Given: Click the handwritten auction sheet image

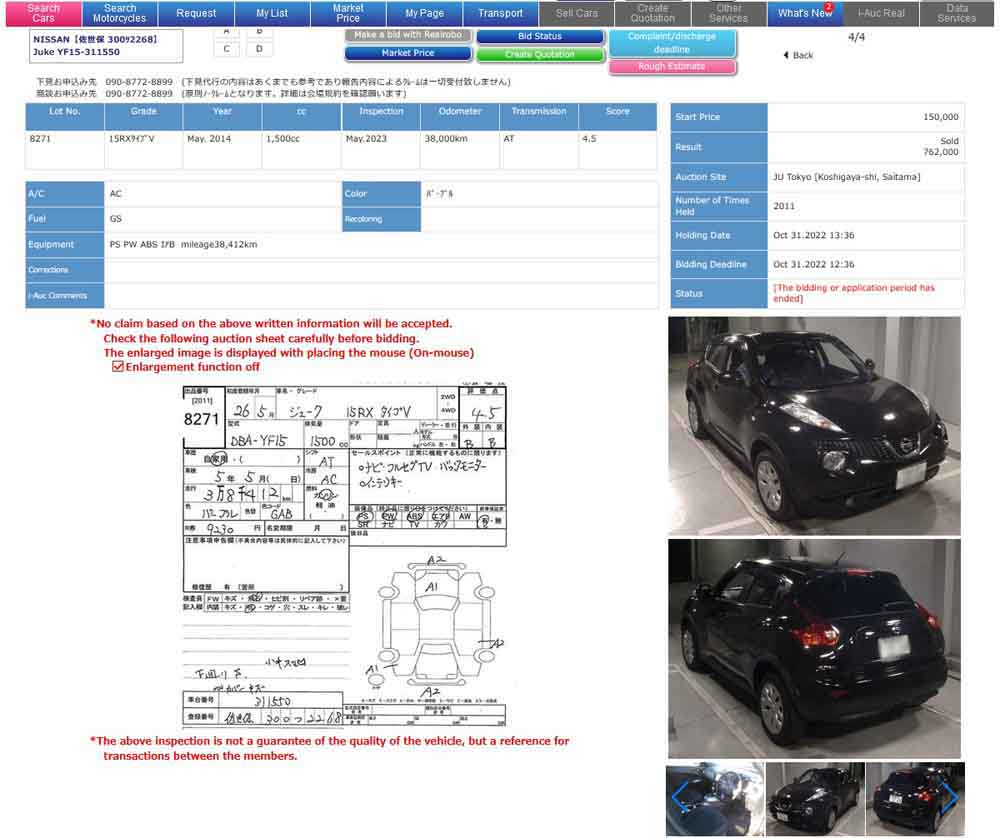Looking at the screenshot, I should [x=344, y=555].
